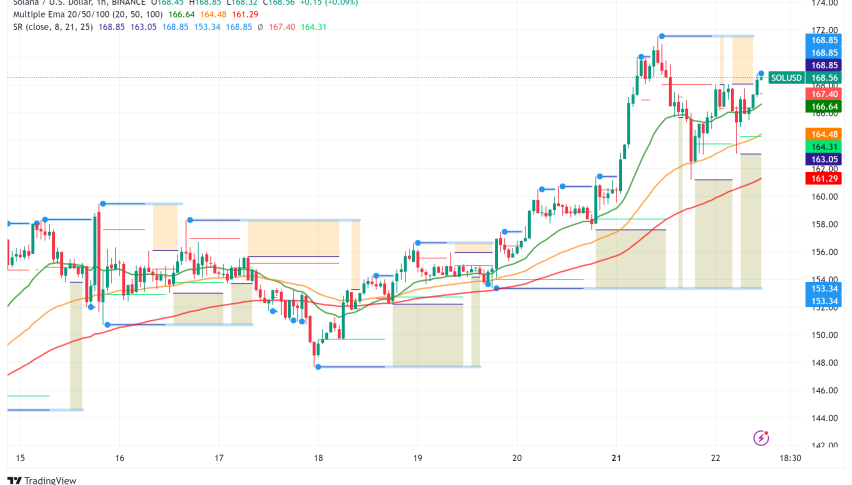Click the orange 164.48 label on price axis

coord(824,134)
